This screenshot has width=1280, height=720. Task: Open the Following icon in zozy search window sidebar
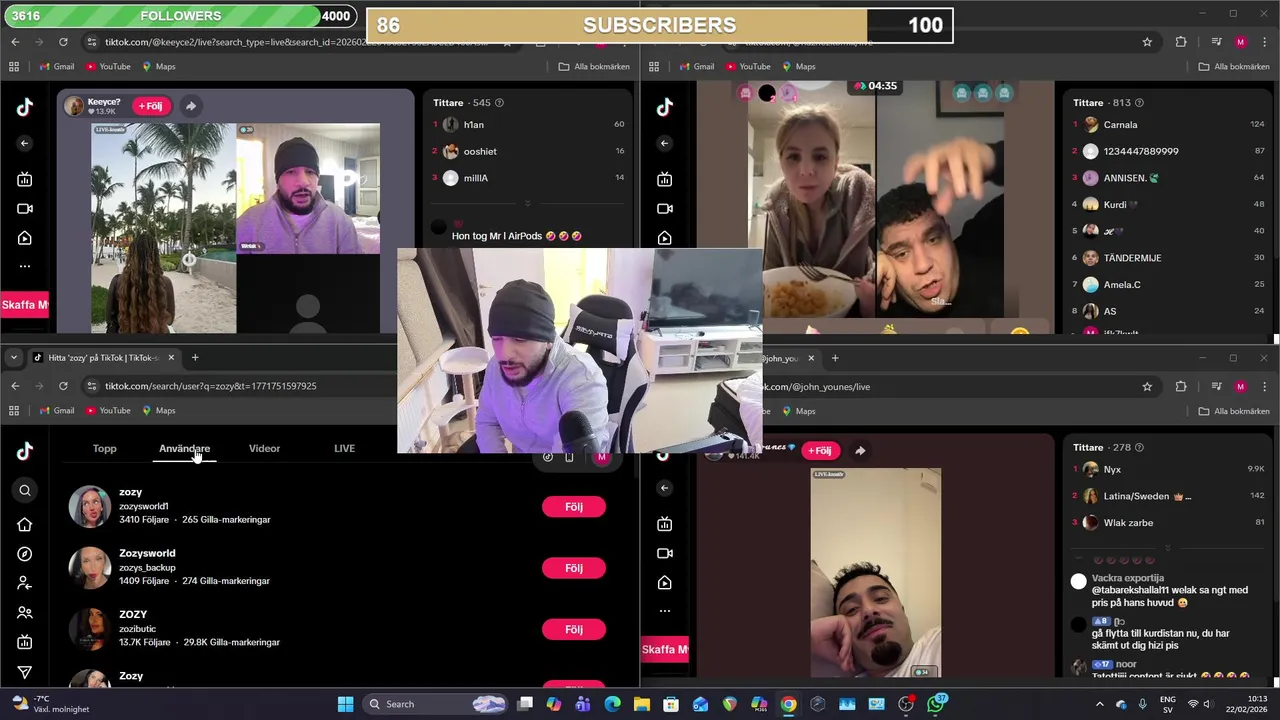coord(25,583)
